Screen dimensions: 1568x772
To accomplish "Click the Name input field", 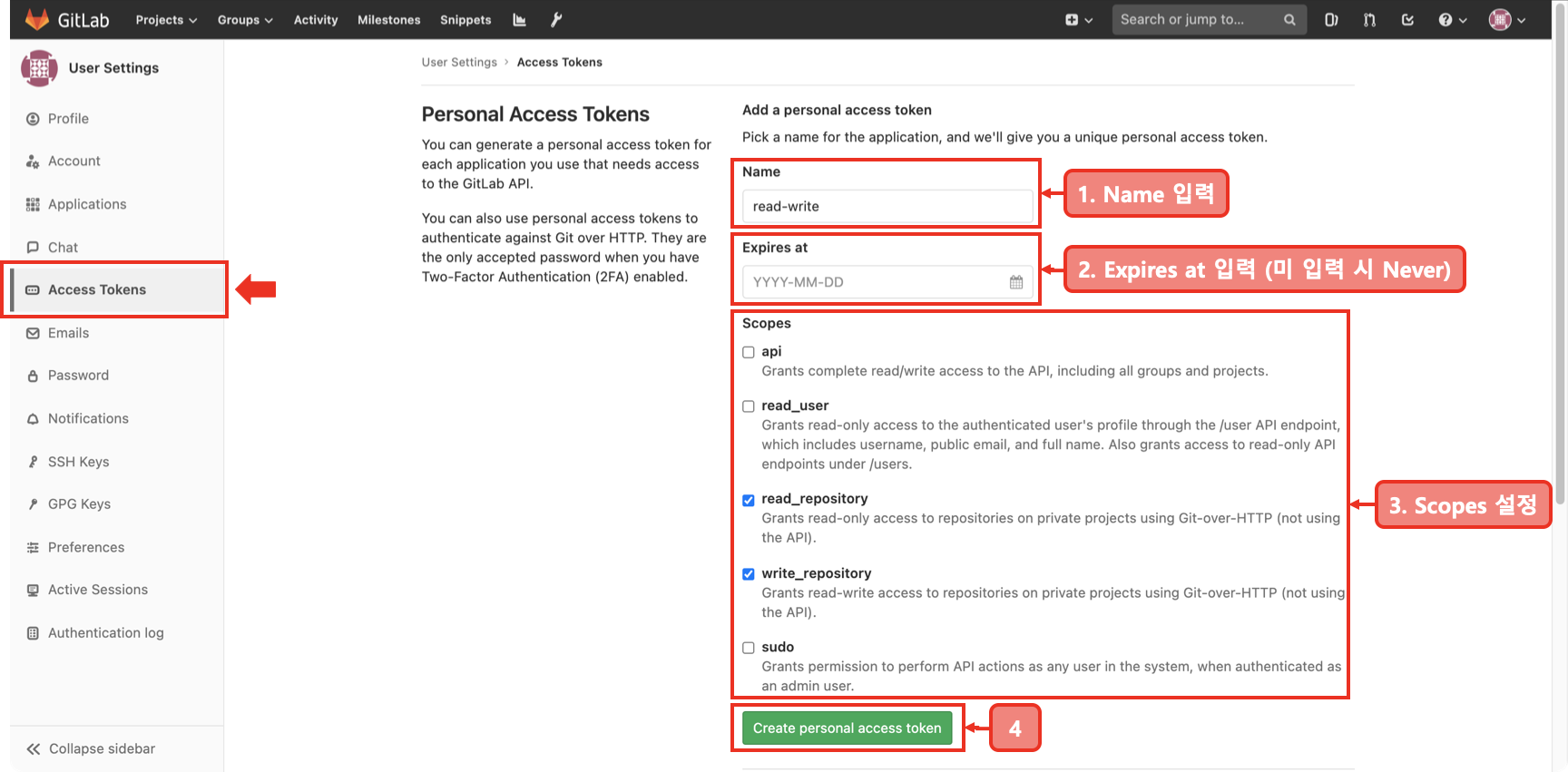I will tap(887, 207).
